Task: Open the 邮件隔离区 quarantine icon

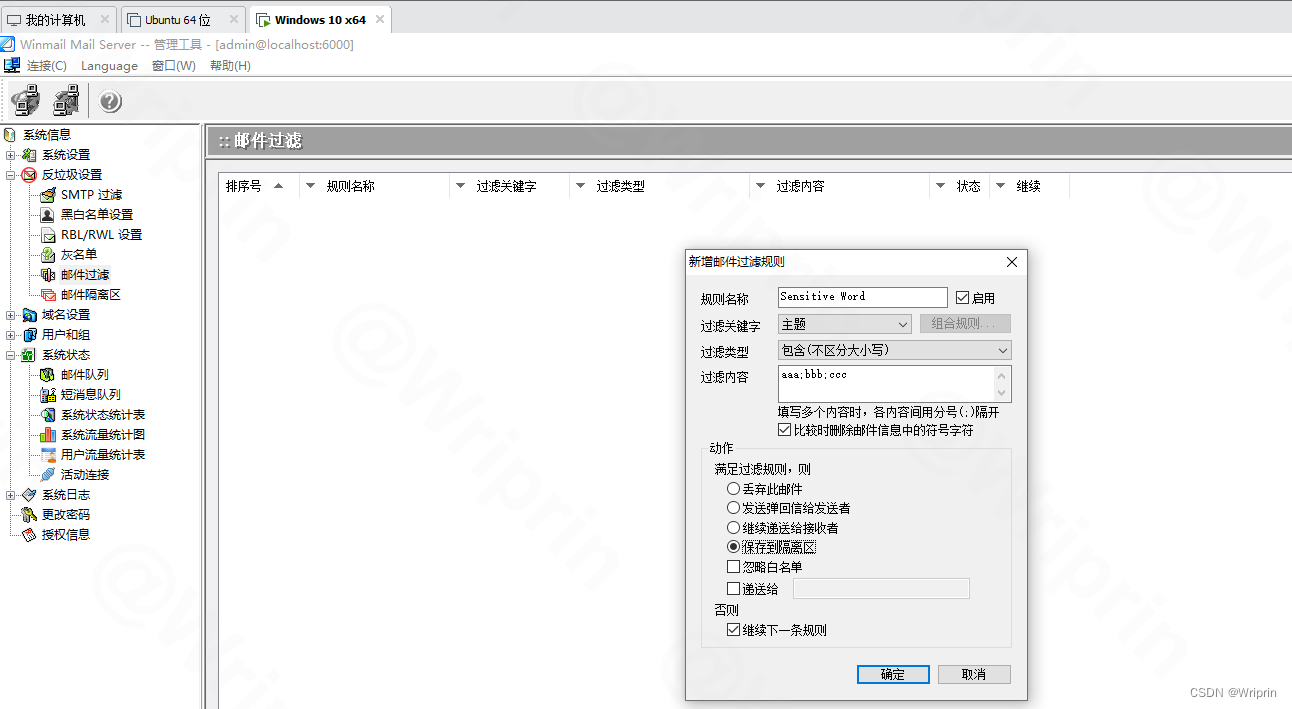Action: pos(47,294)
